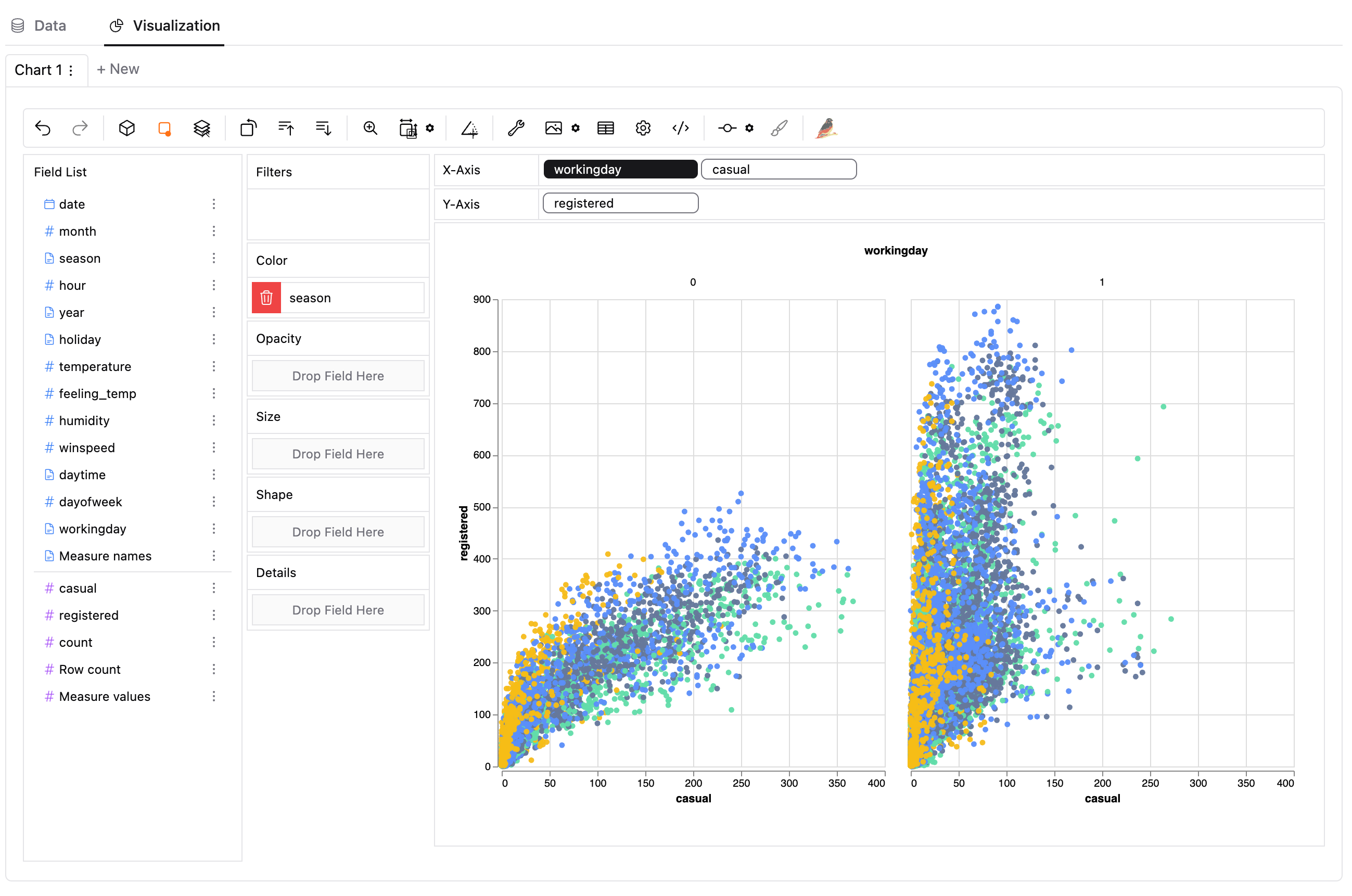This screenshot has width=1352, height=896.
Task: Create a new chart with + New
Action: (118, 69)
